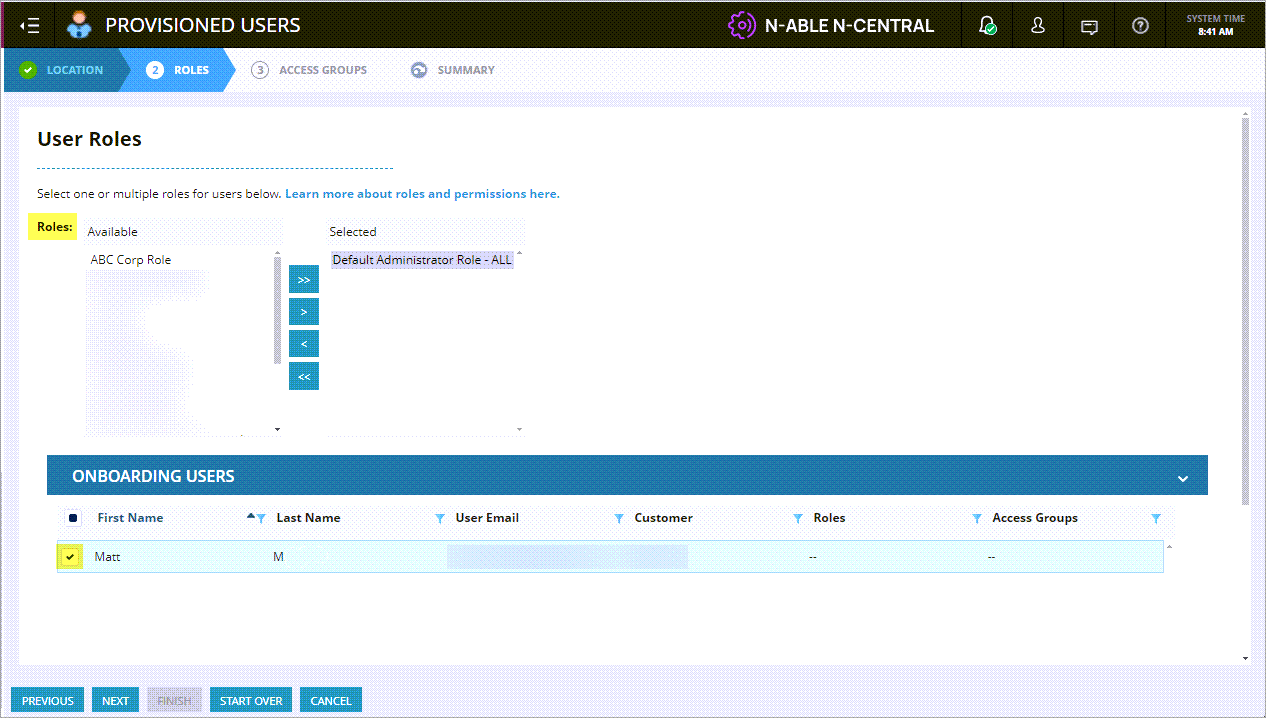Select ABC Corp Role in Available list

click(131, 260)
